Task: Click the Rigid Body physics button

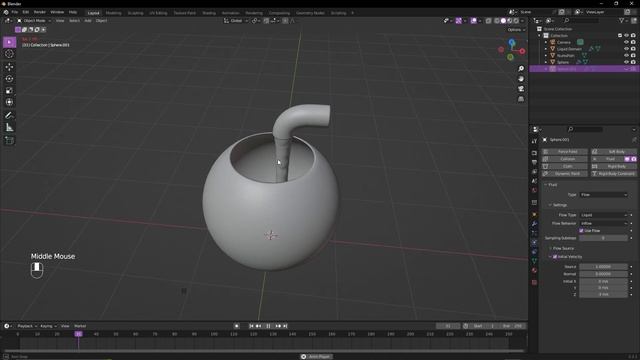Action: pos(613,166)
